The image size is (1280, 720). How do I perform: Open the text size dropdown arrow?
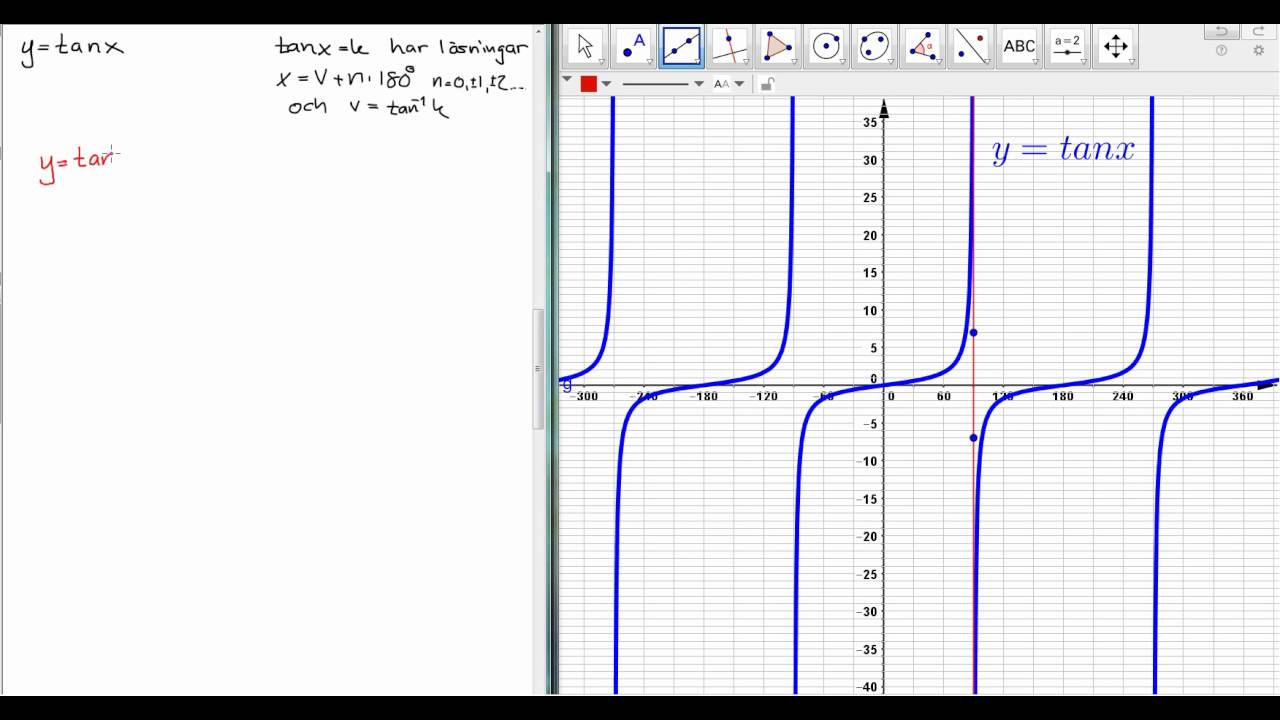(740, 84)
